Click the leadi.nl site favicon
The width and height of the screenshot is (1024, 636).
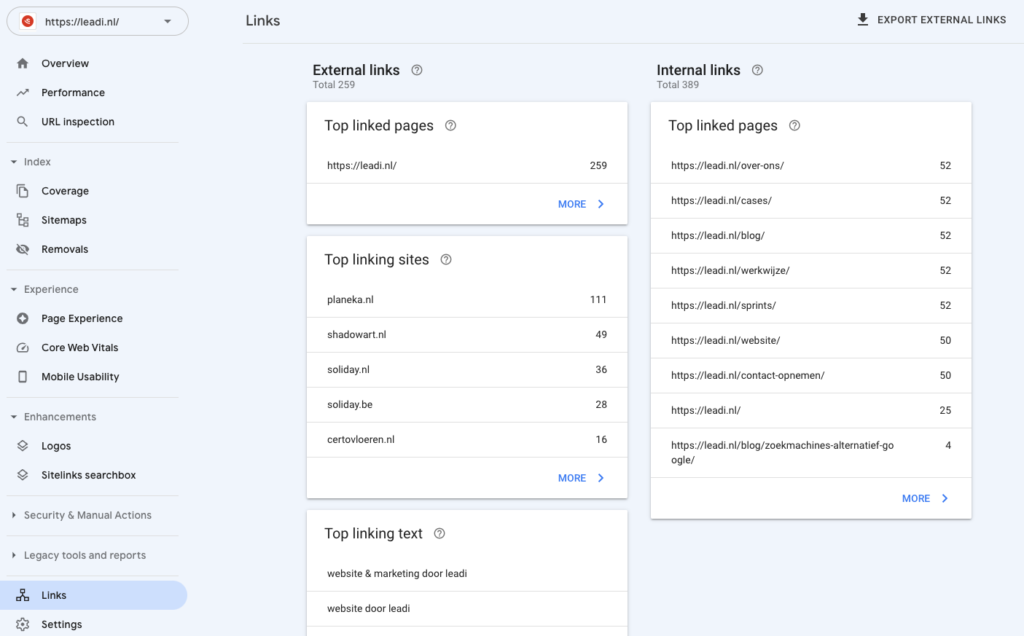tap(27, 22)
